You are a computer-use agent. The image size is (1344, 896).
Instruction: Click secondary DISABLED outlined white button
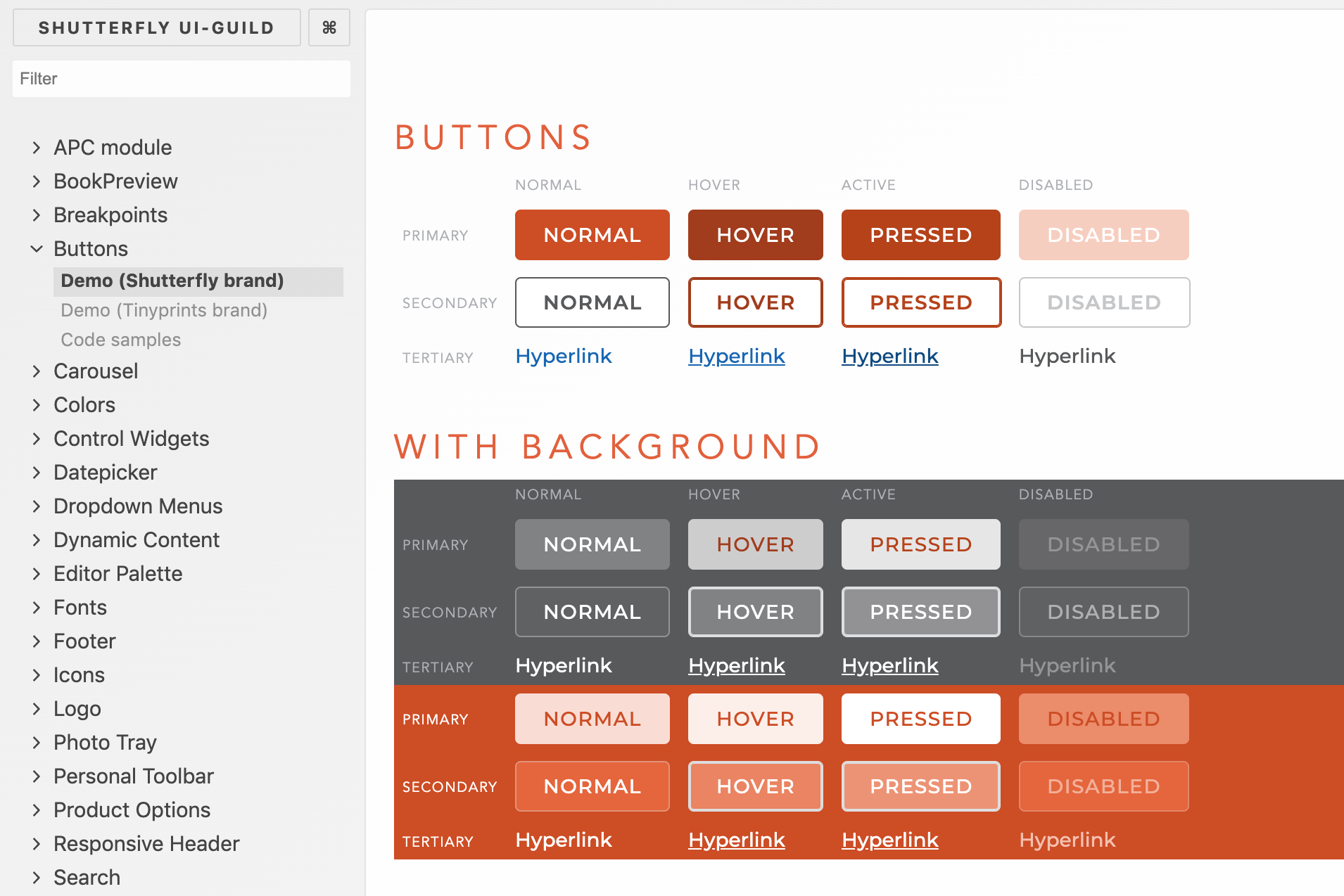(x=1104, y=302)
